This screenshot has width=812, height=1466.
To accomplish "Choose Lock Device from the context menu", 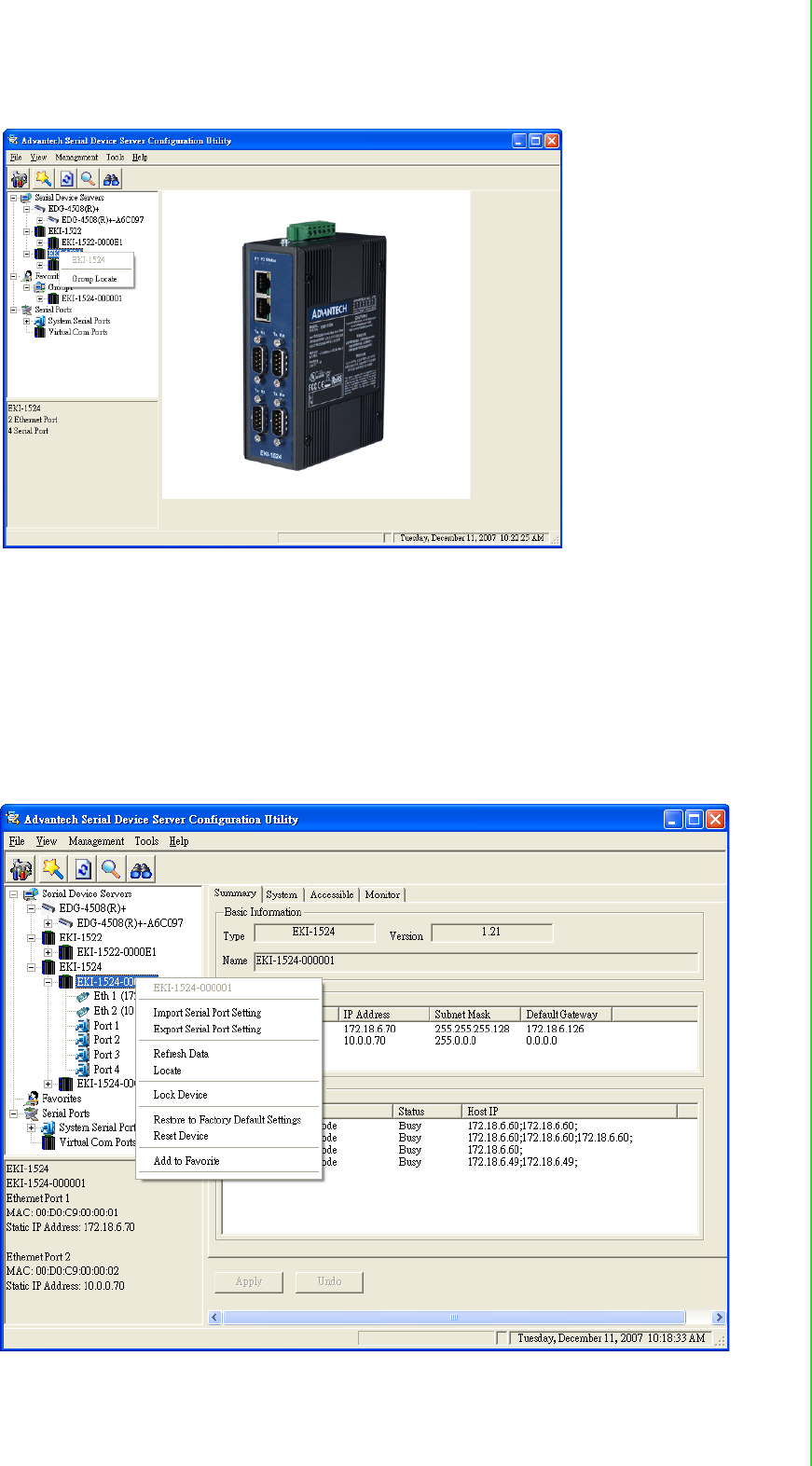I will [x=181, y=1095].
